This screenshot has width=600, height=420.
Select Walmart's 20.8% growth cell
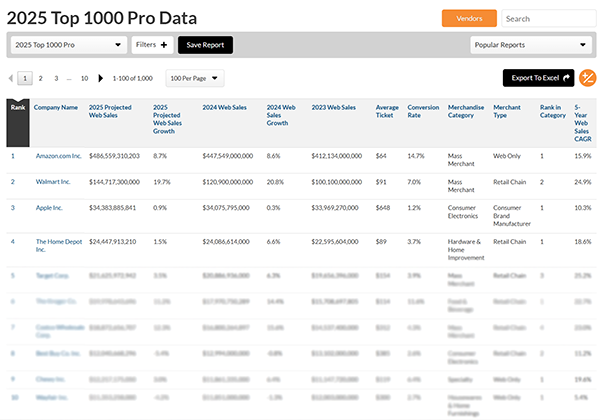[x=275, y=182]
